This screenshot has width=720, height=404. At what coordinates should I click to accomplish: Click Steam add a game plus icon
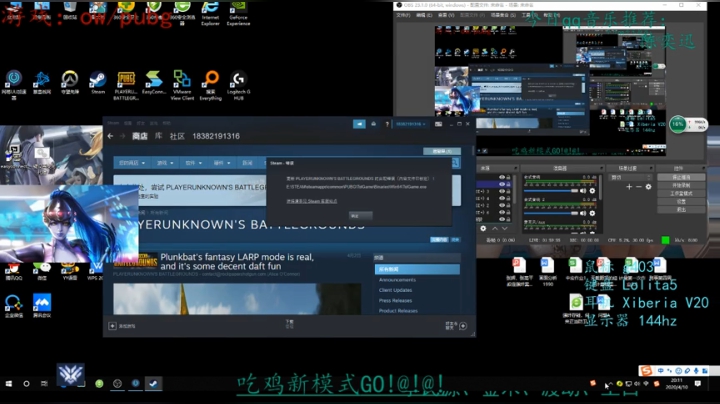112,326
